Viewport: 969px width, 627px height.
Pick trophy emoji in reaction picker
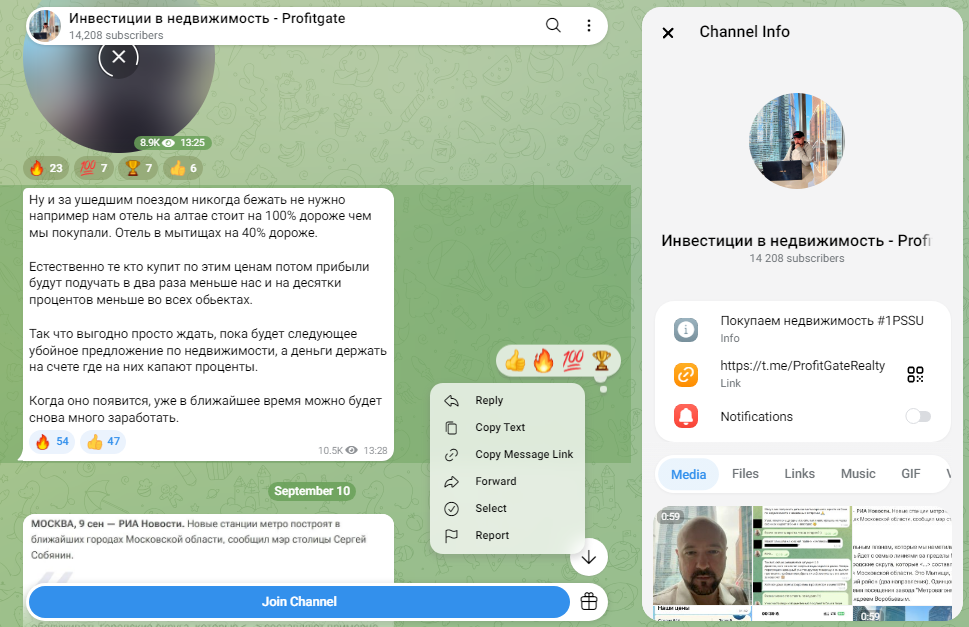coord(601,360)
